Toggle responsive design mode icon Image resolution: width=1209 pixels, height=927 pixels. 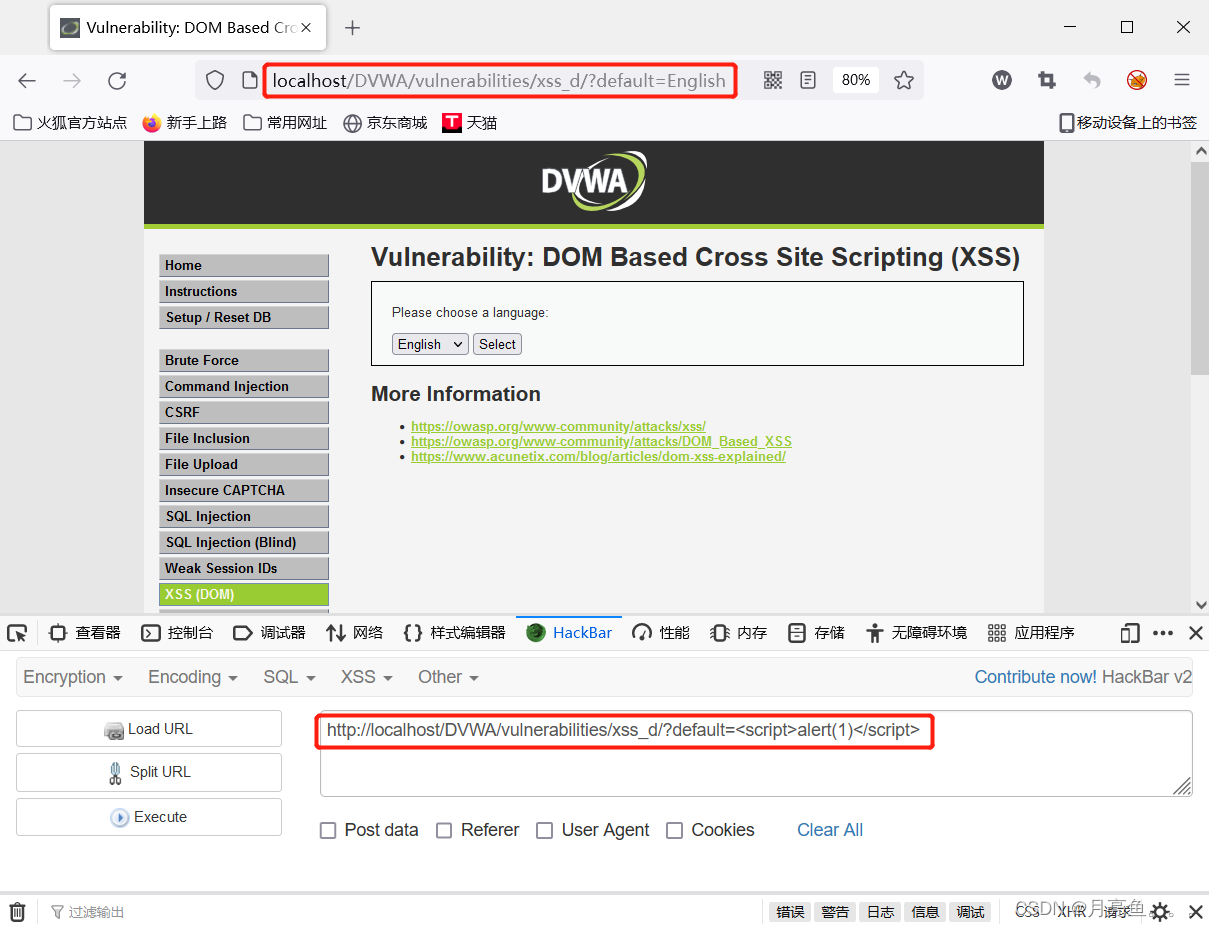(x=1130, y=633)
